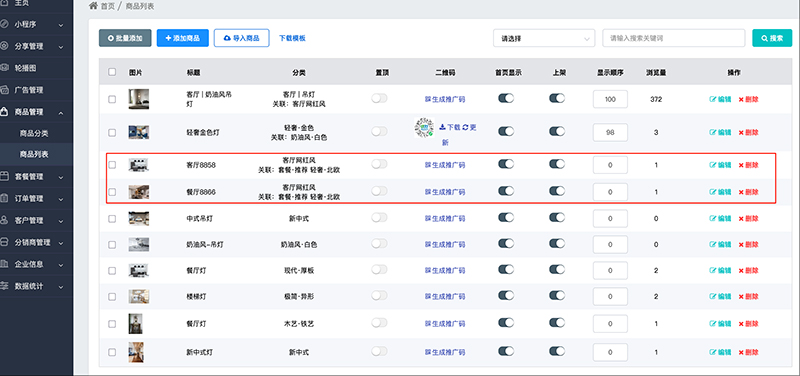
Task: Click the 小程序 sidebar icon
Action: tap(4, 24)
